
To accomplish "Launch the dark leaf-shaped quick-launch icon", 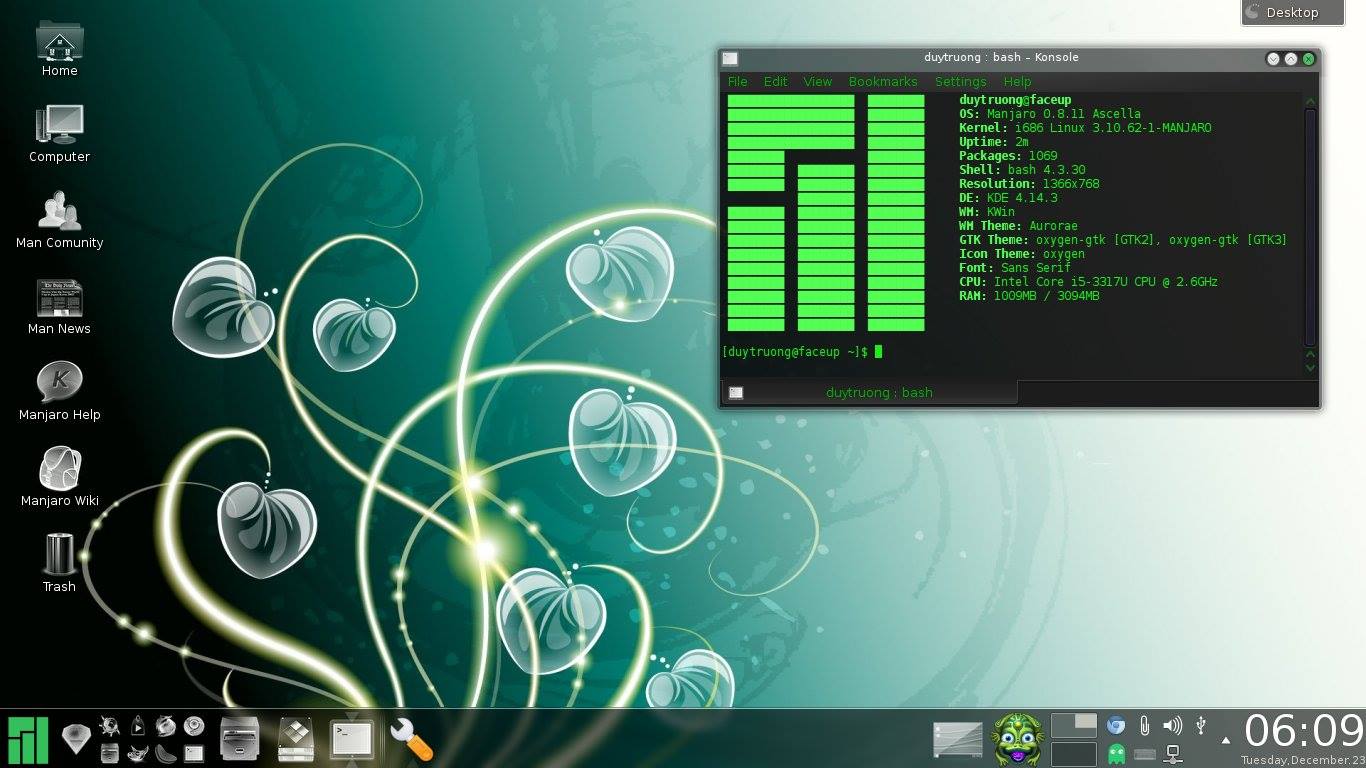I will [x=166, y=753].
